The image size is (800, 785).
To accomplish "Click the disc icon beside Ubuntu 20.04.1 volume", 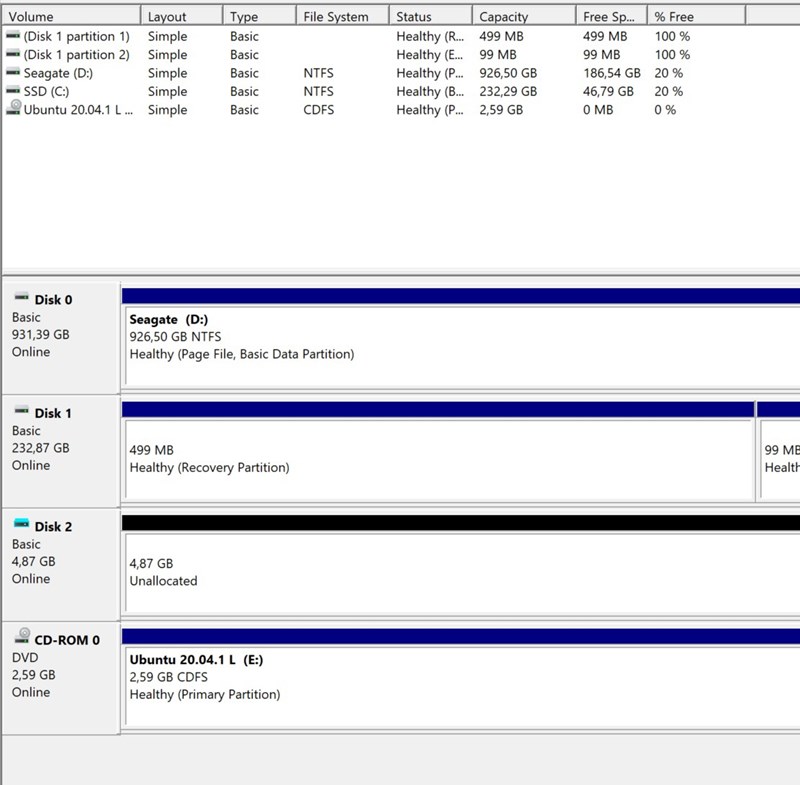I will click(x=13, y=109).
